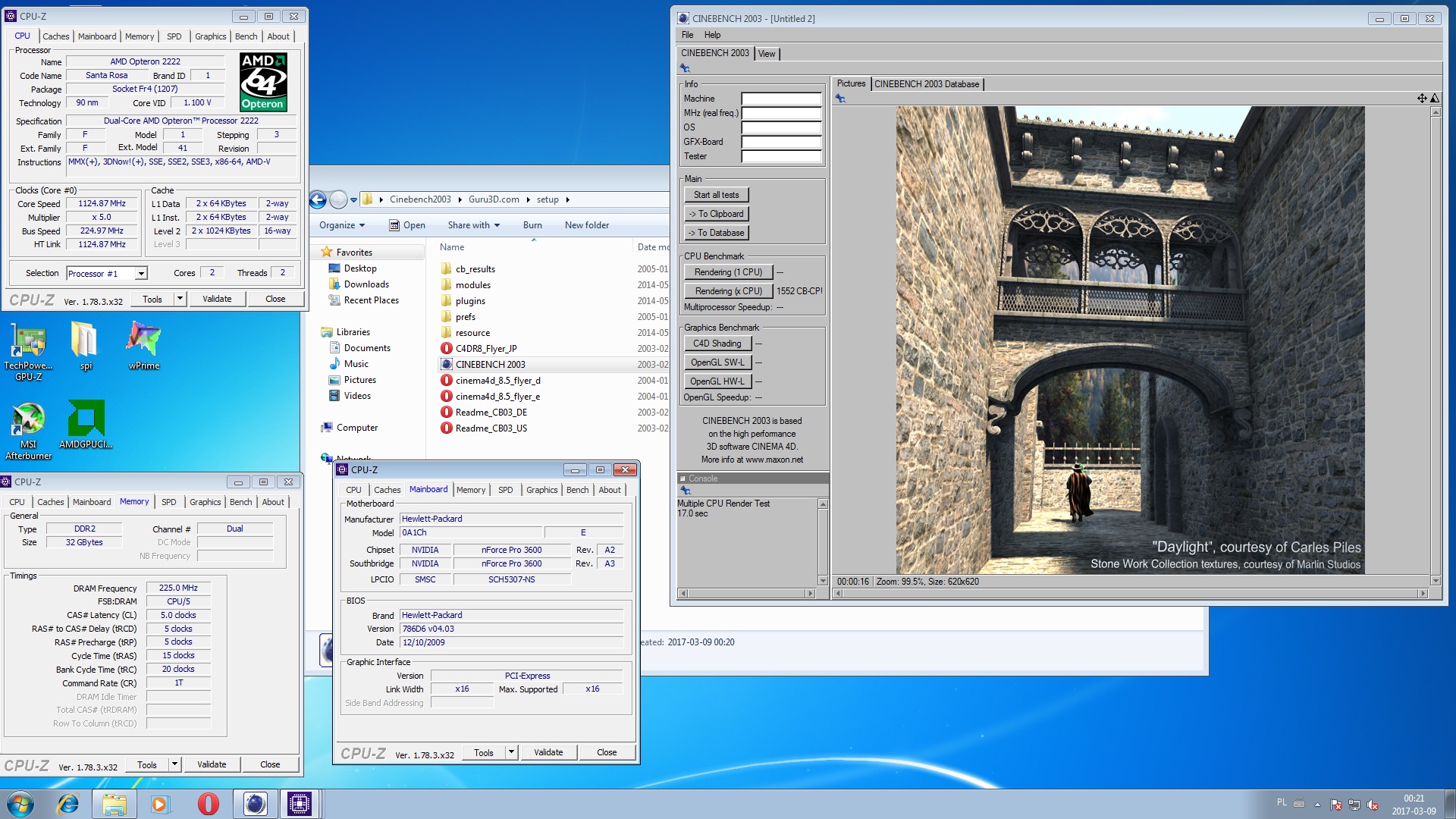Click Validate in top CPU-Z window
This screenshot has width=1456, height=819.
pos(217,299)
